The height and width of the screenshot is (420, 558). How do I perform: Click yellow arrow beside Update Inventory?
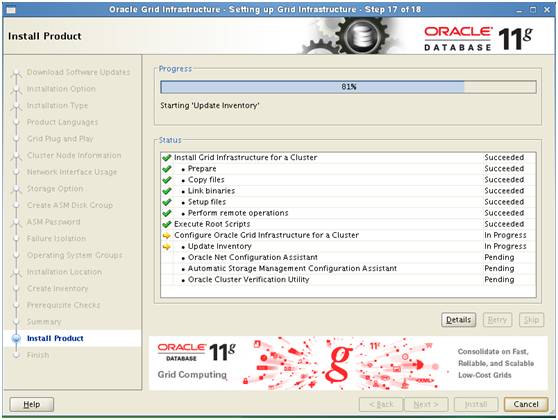pos(167,246)
